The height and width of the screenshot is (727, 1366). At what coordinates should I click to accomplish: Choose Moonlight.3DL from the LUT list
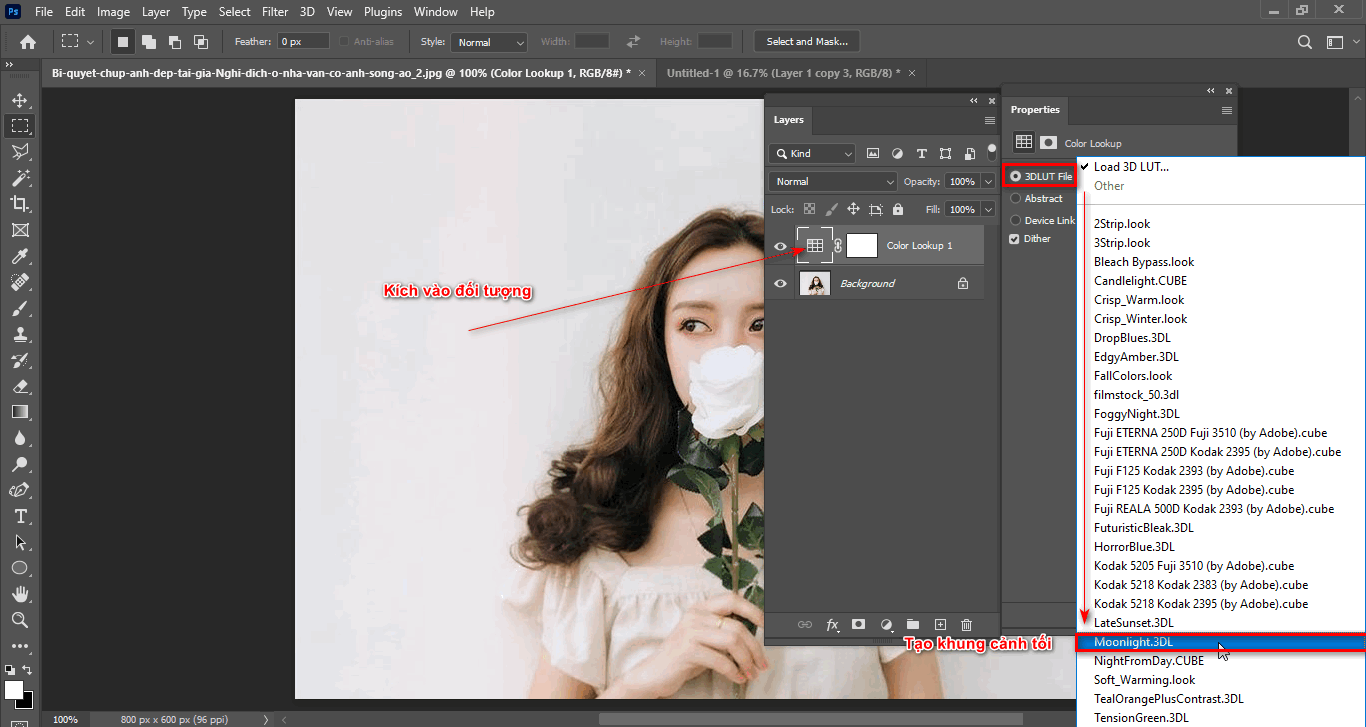(x=1133, y=642)
